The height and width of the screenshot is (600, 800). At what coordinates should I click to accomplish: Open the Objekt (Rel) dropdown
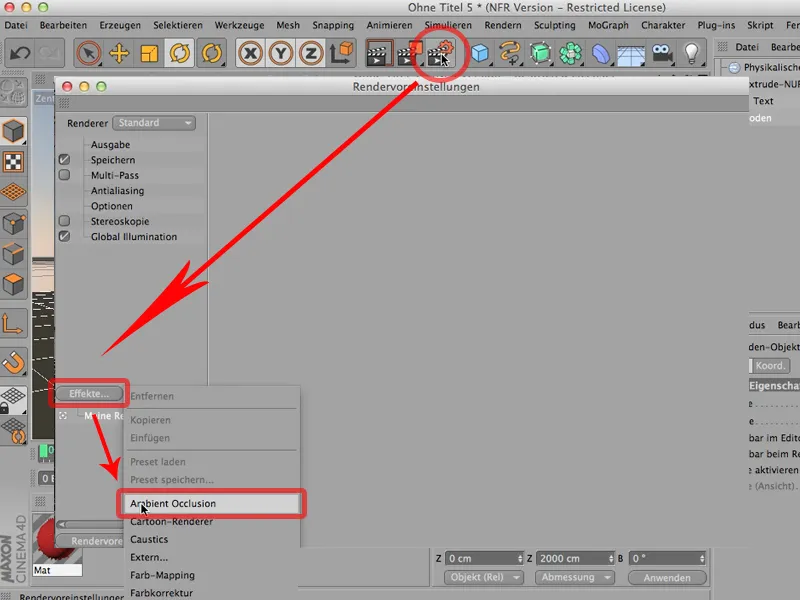click(x=484, y=577)
